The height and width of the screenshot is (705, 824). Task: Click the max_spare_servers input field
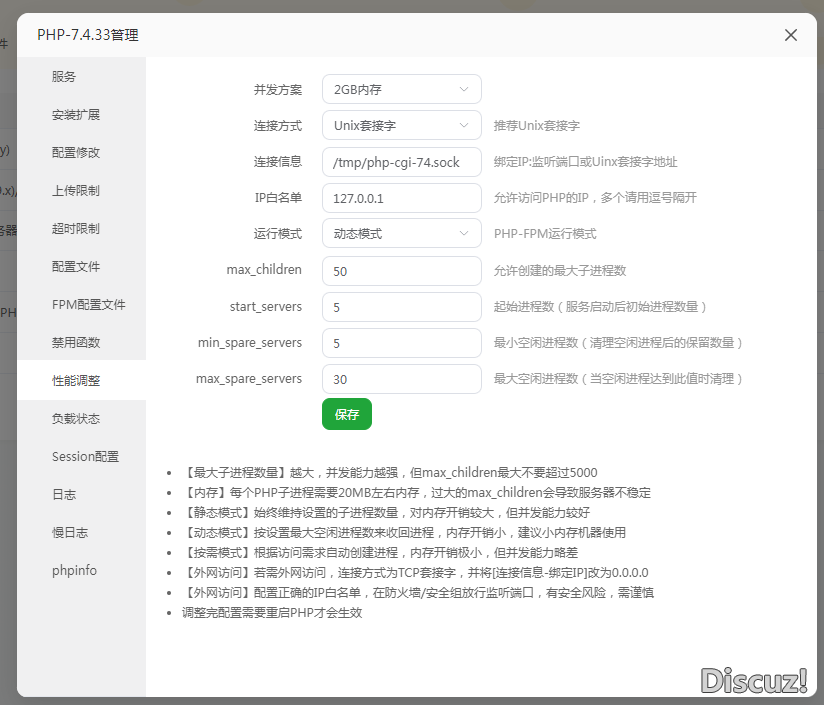pos(401,379)
